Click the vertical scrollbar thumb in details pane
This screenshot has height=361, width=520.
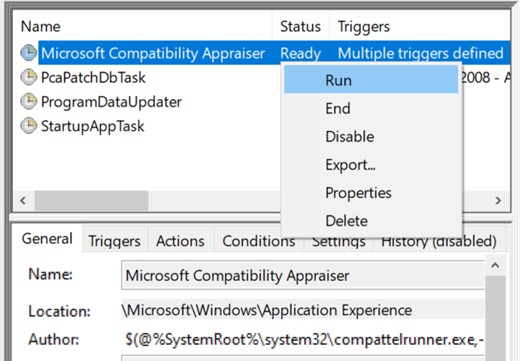[495, 318]
